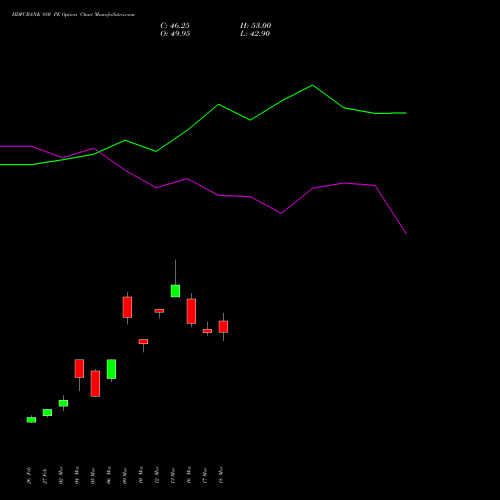The width and height of the screenshot is (500, 500).
Task: Select the red candle above 04 Mar
Action: click(x=79, y=368)
